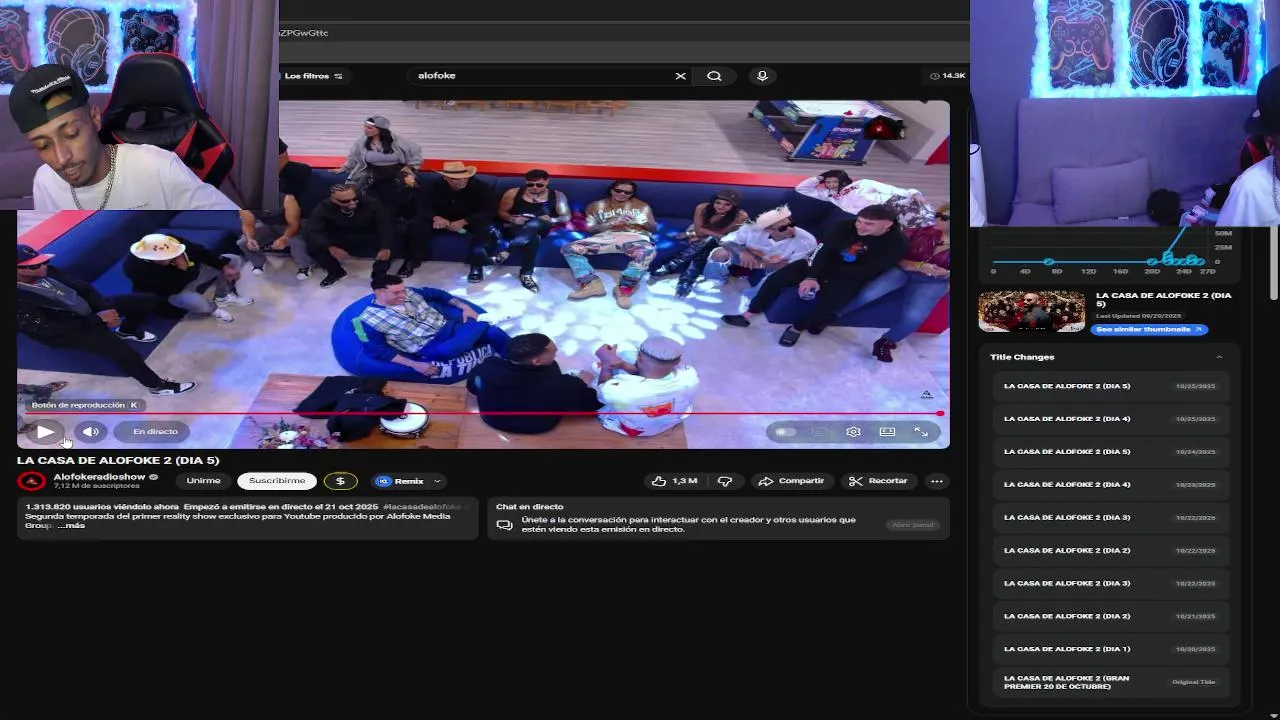1280x720 pixels.
Task: Click Abrir panel in live chat box
Action: point(912,524)
